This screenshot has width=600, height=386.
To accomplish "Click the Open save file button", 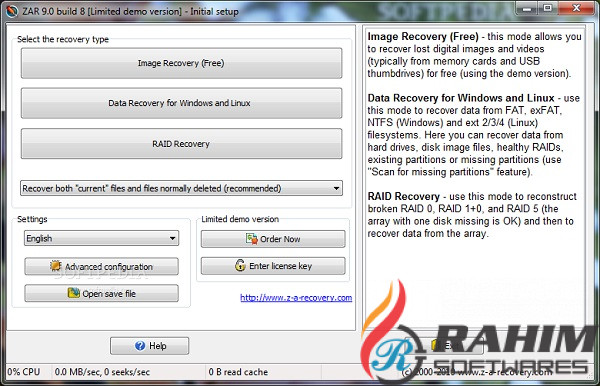I will click(101, 293).
